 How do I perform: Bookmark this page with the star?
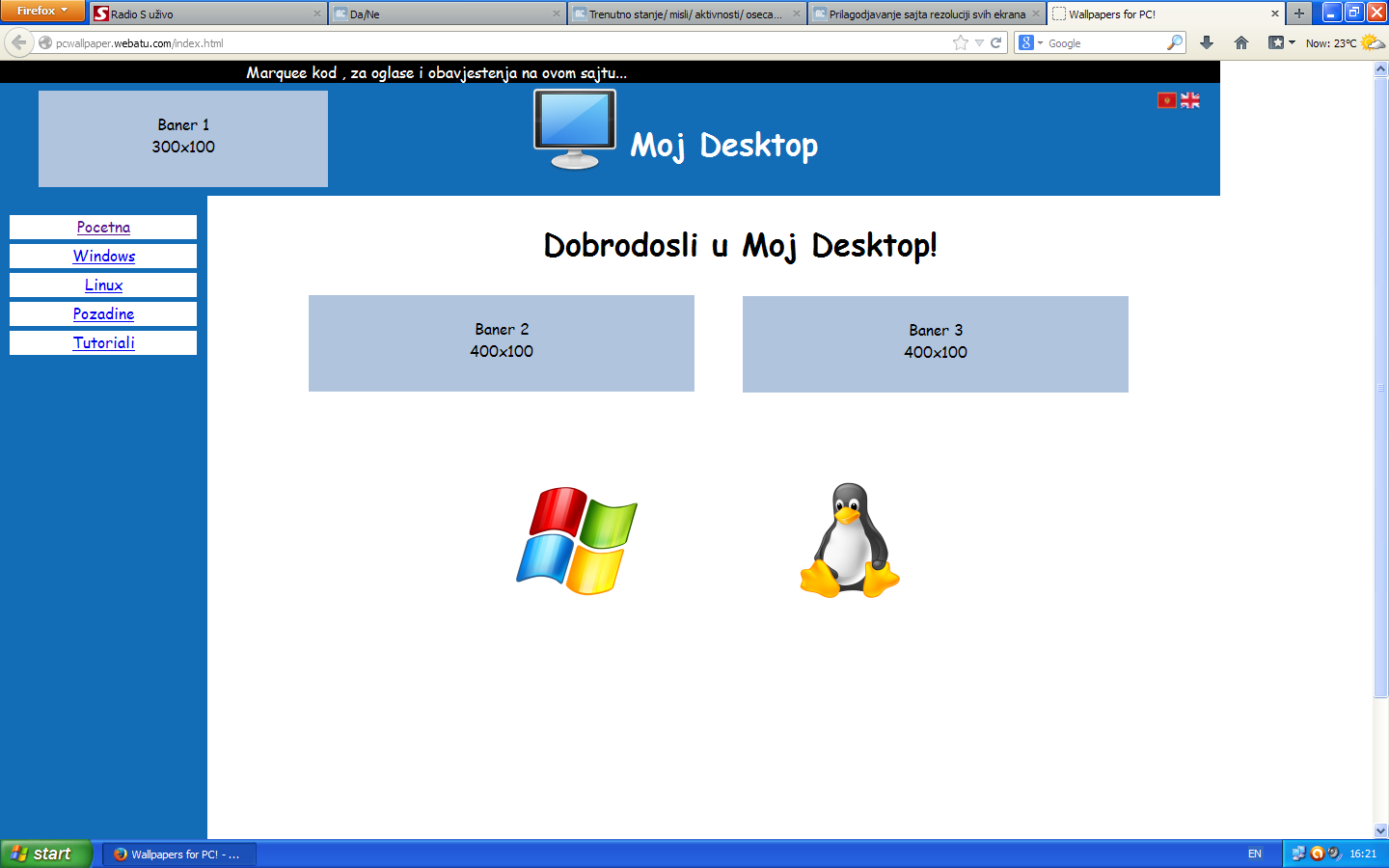coord(960,42)
